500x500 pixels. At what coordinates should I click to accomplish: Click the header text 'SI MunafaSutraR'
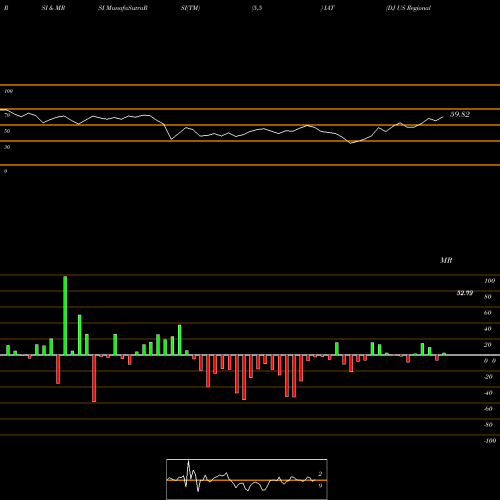[123, 8]
